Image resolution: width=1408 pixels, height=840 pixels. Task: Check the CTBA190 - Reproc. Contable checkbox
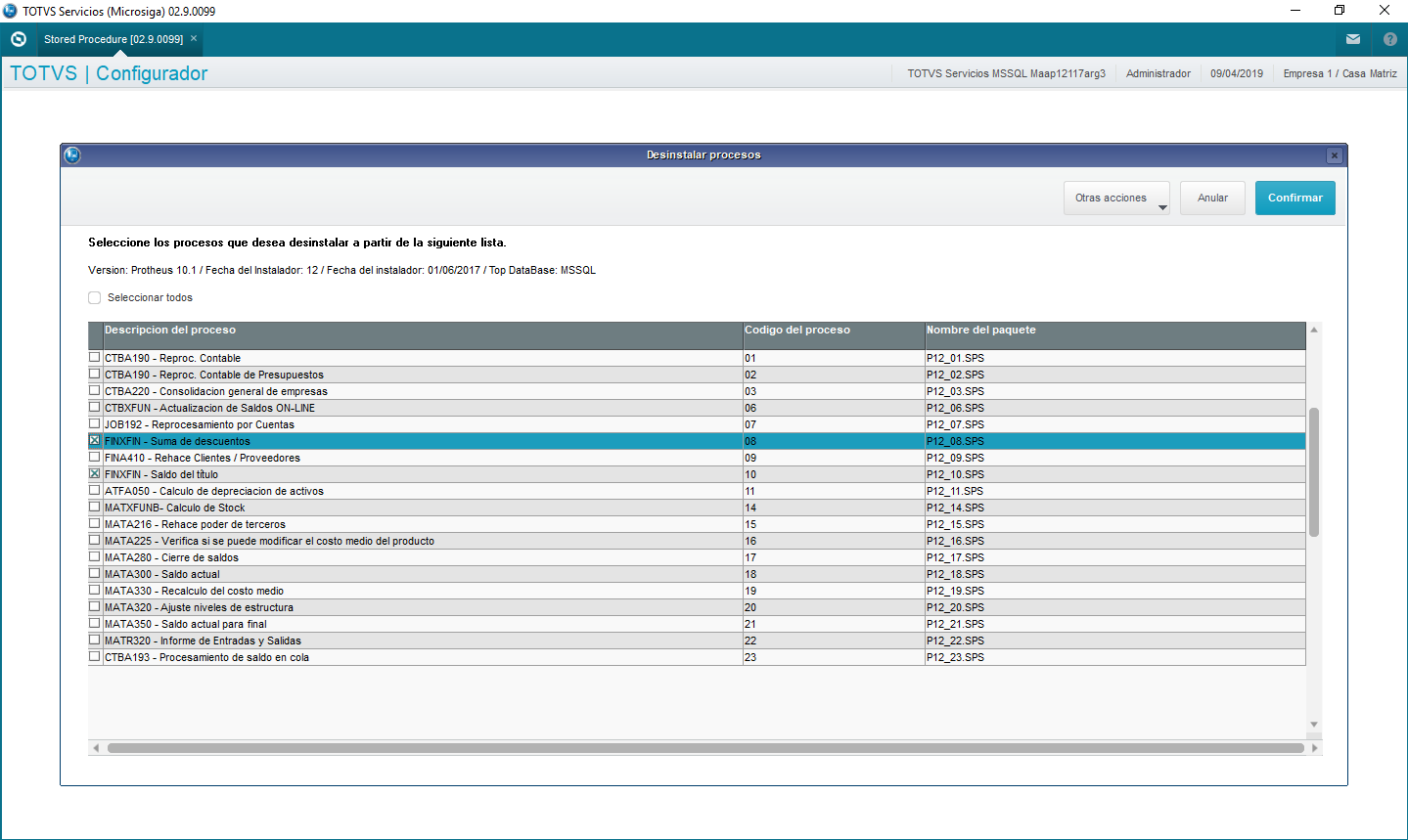(x=95, y=358)
